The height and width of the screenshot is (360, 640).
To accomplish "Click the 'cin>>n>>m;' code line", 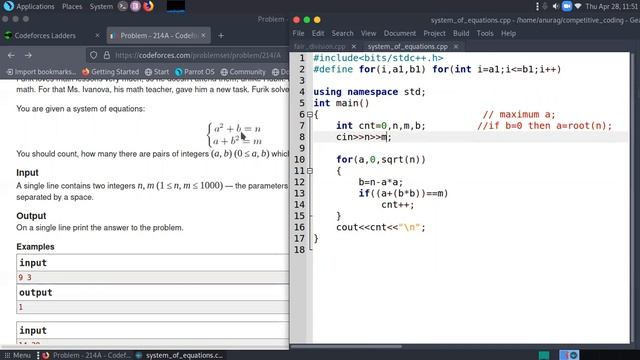I will pyautogui.click(x=364, y=137).
